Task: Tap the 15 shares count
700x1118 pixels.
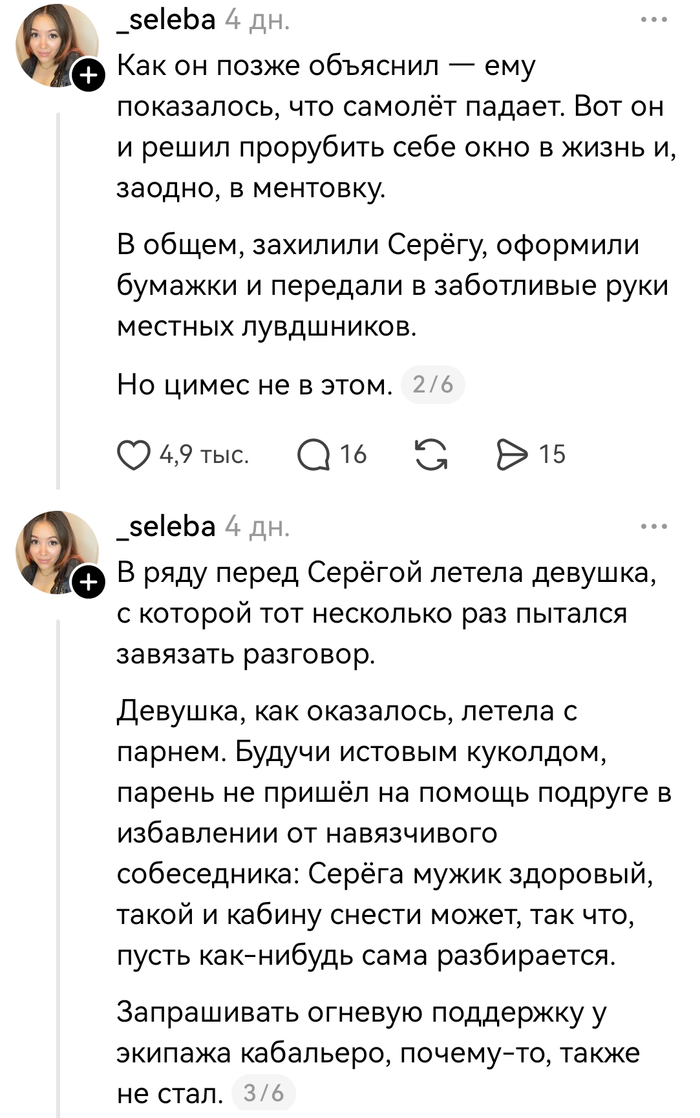Action: pos(552,455)
